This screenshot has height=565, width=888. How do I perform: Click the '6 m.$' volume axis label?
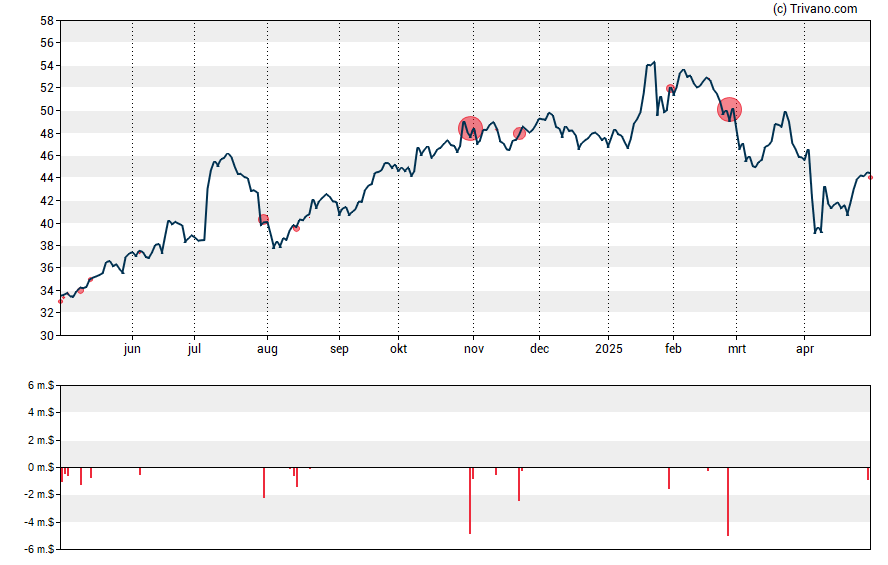[x=41, y=386]
